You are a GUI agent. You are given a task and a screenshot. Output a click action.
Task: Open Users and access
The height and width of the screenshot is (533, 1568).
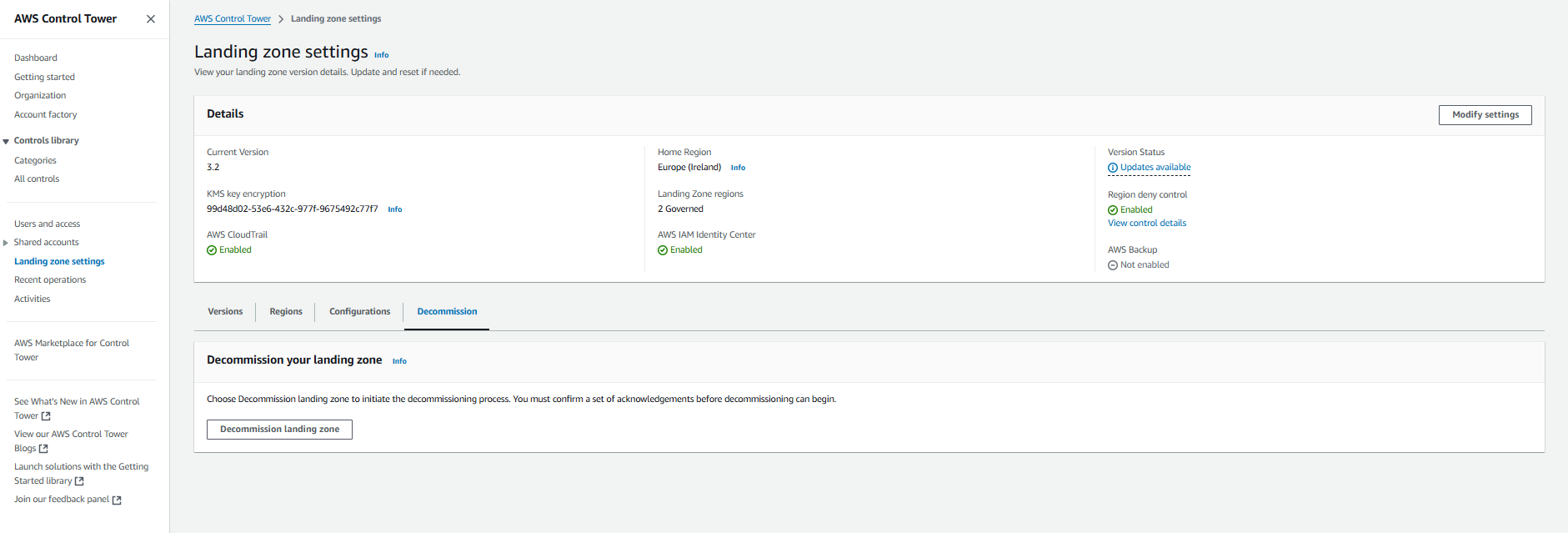pos(48,224)
